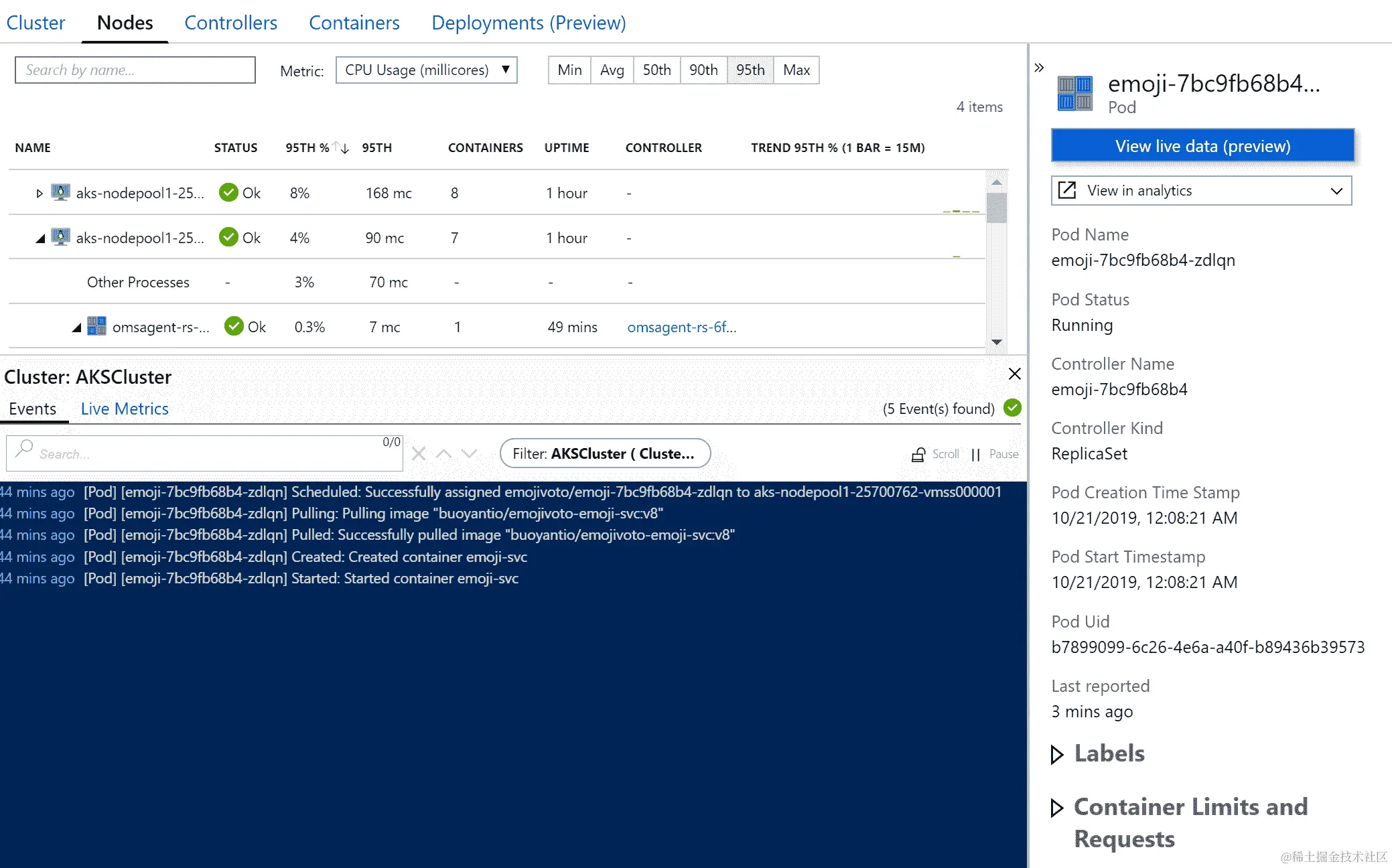Click the emoji pod icon in details pane
Image resolution: width=1392 pixels, height=868 pixels.
(1074, 93)
